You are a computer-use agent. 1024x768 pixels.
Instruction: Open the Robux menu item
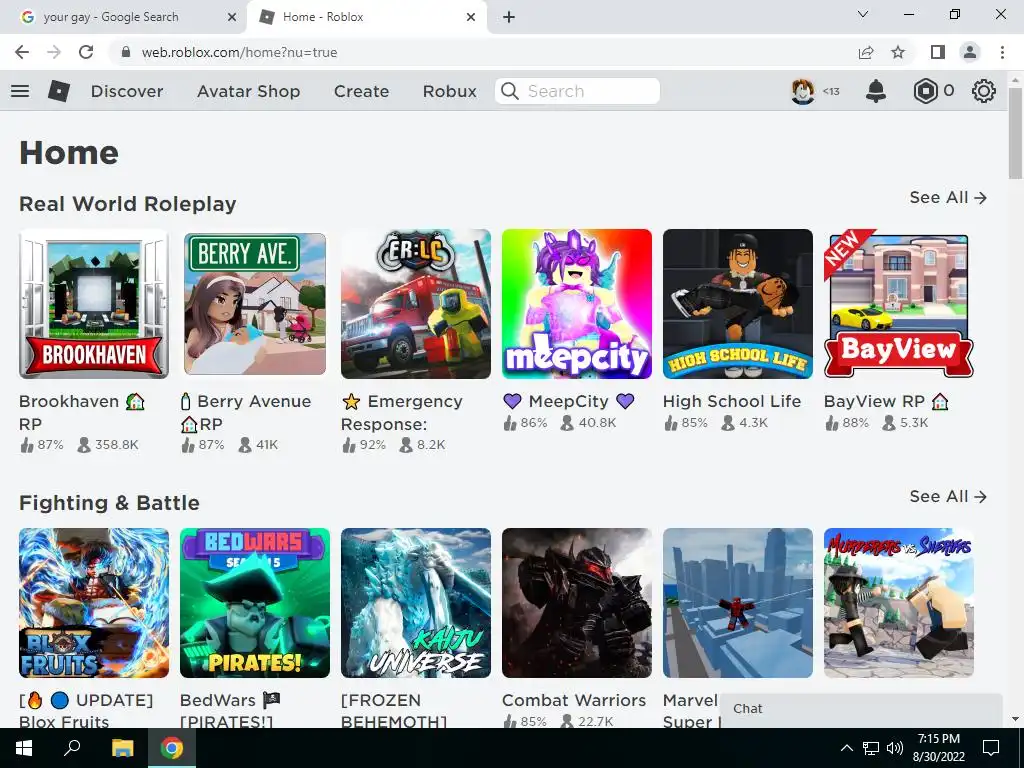(x=449, y=91)
